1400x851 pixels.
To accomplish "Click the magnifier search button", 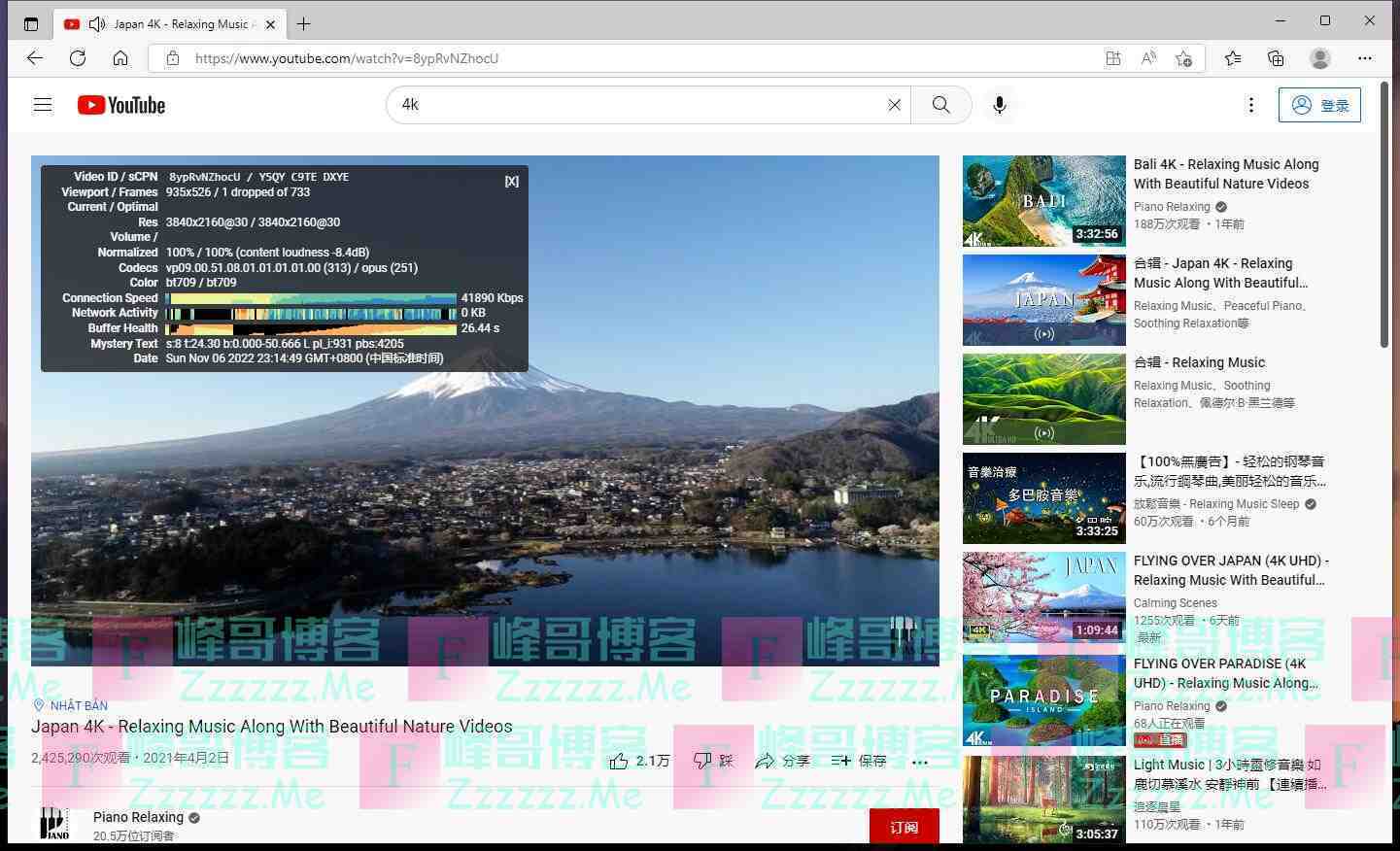I will point(940,105).
